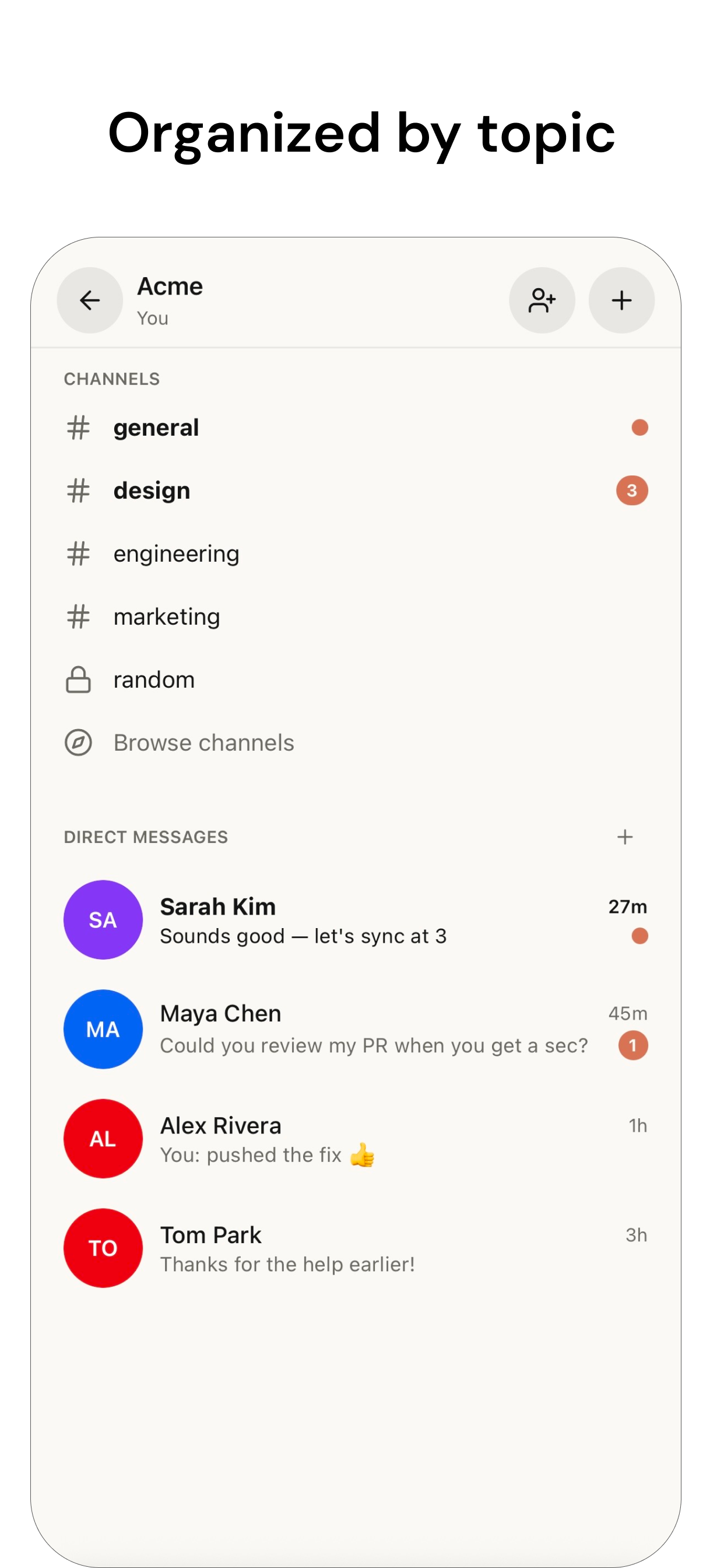This screenshot has width=724, height=1568.
Task: Click the hash icon next to general
Action: (x=79, y=428)
